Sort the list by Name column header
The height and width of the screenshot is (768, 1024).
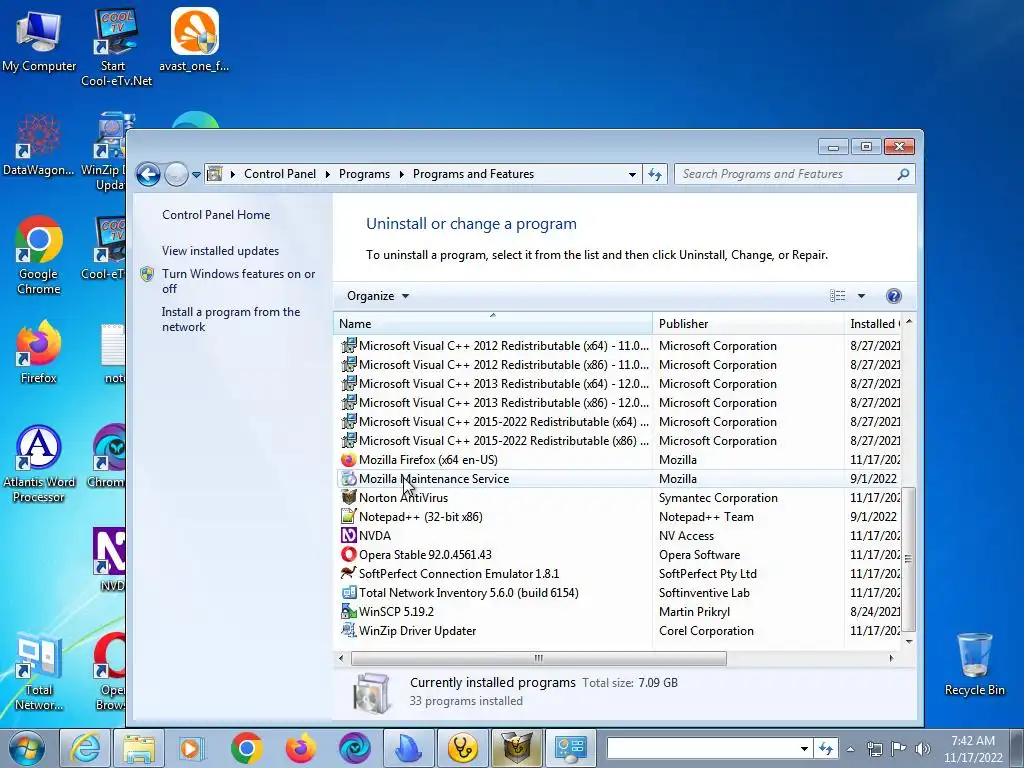point(492,324)
